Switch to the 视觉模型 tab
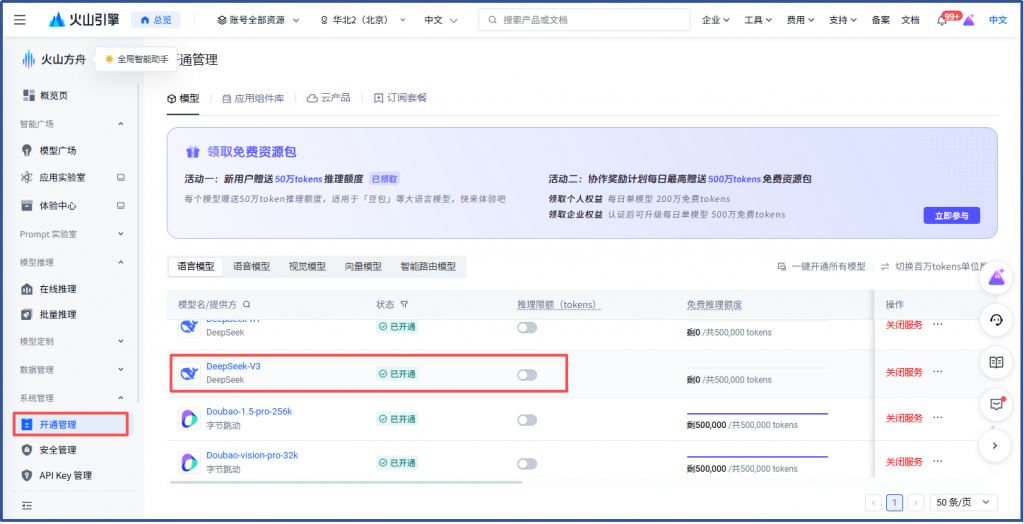Screen dimensions: 1024x524 pos(307,267)
